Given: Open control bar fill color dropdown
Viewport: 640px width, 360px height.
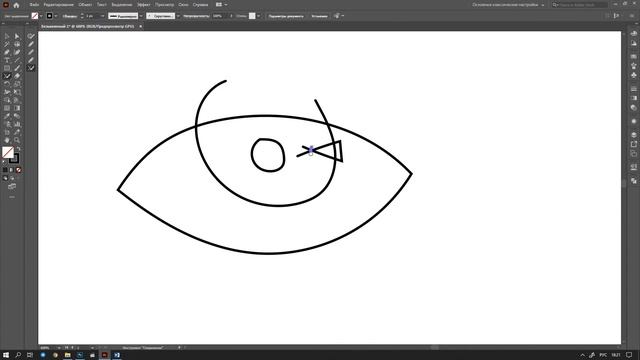Looking at the screenshot, I should pyautogui.click(x=41, y=16).
